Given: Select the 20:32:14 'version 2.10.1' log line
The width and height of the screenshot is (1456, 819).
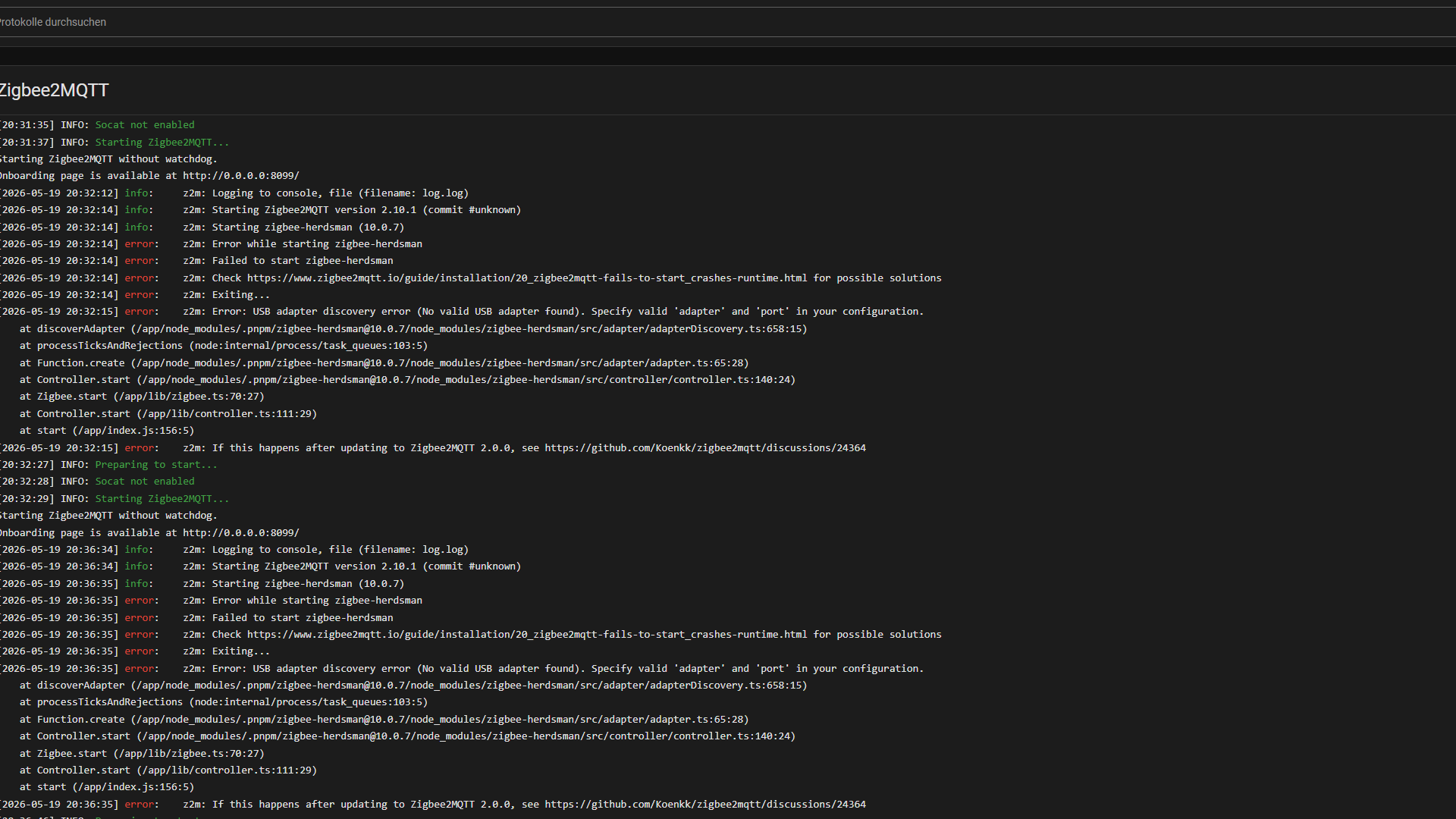Looking at the screenshot, I should click(261, 210).
